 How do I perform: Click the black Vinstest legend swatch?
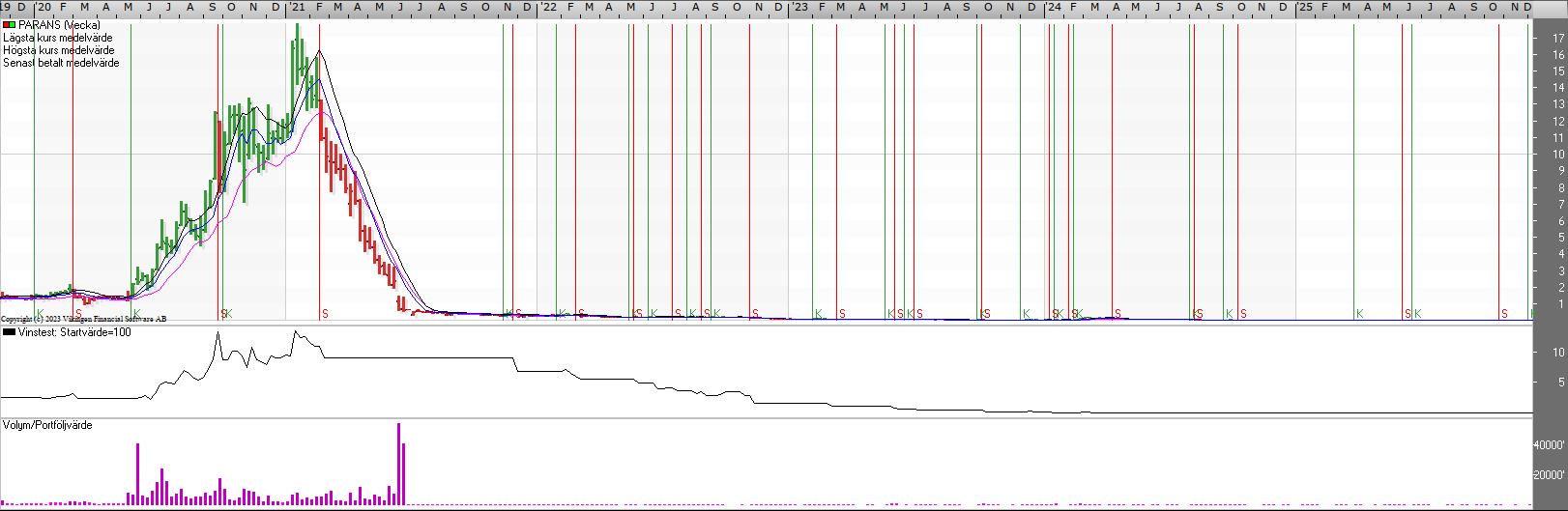pos(9,332)
